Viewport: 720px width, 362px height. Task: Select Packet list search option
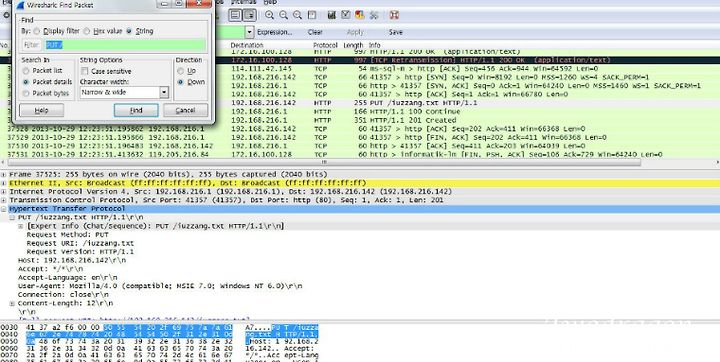pos(26,71)
